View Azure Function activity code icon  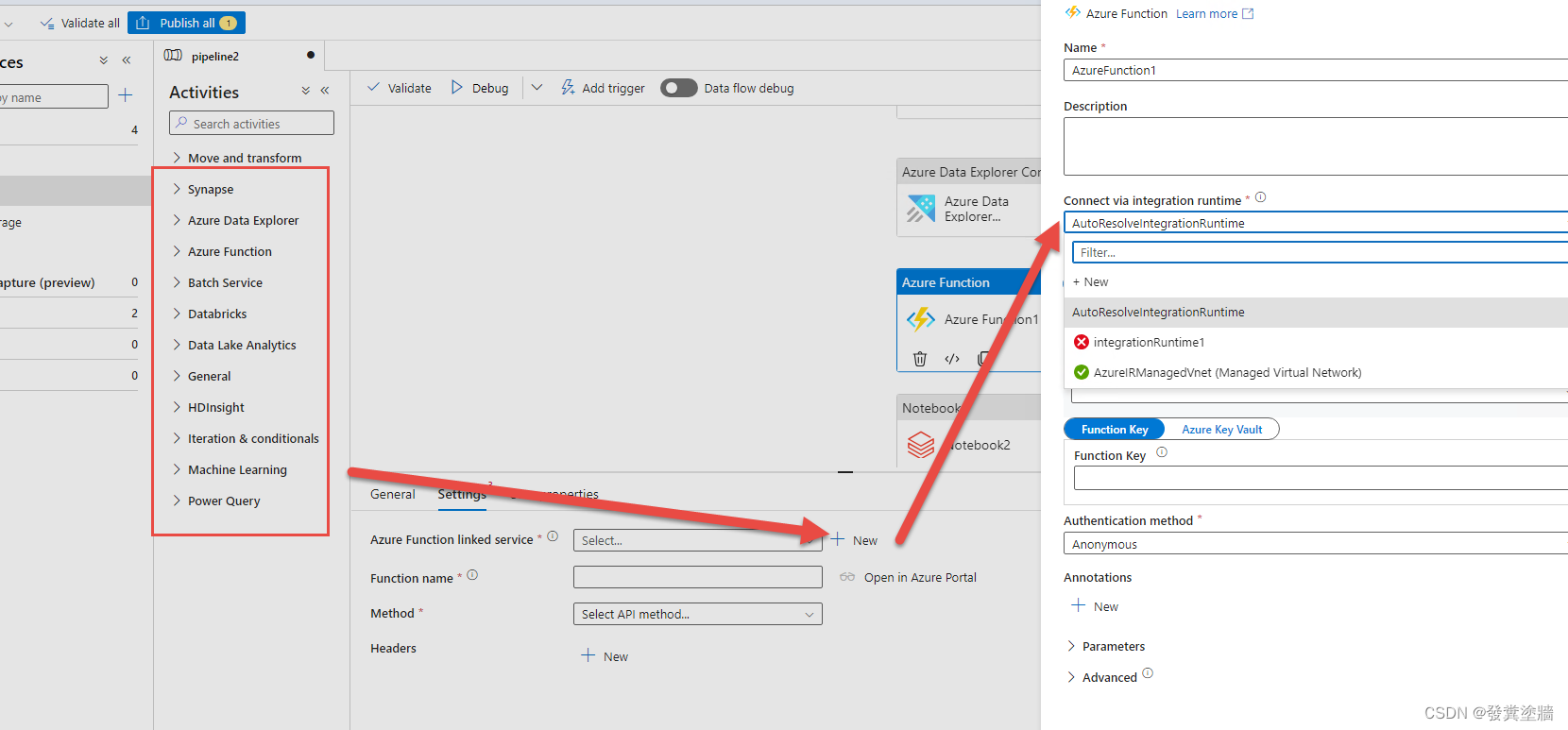pyautogui.click(x=952, y=358)
